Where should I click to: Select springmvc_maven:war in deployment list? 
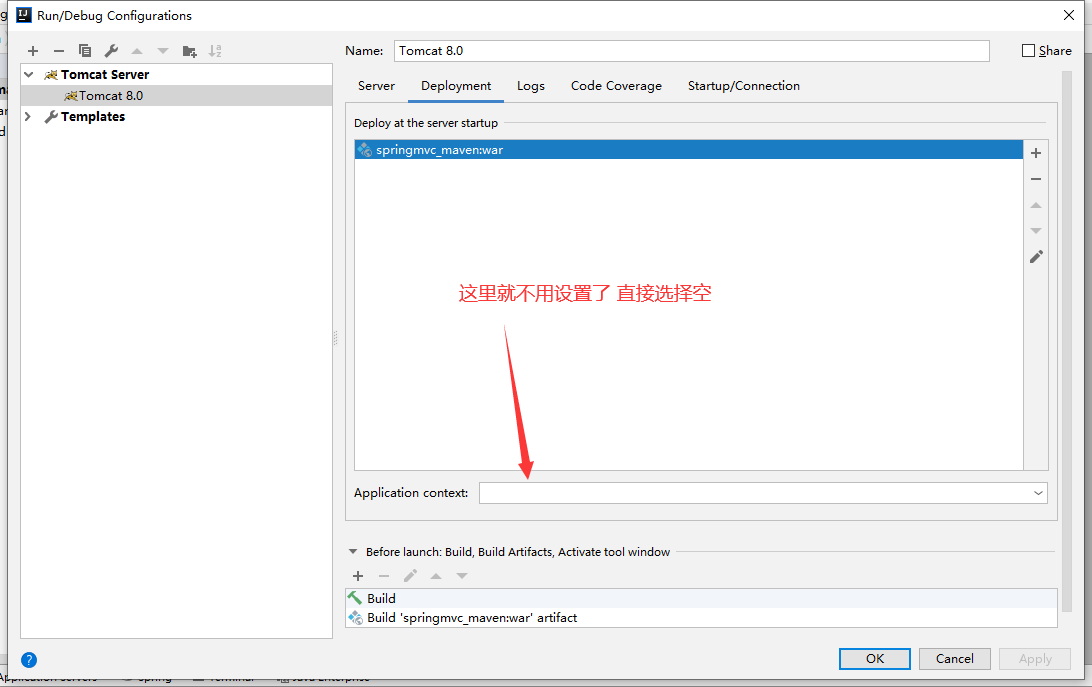(x=689, y=150)
